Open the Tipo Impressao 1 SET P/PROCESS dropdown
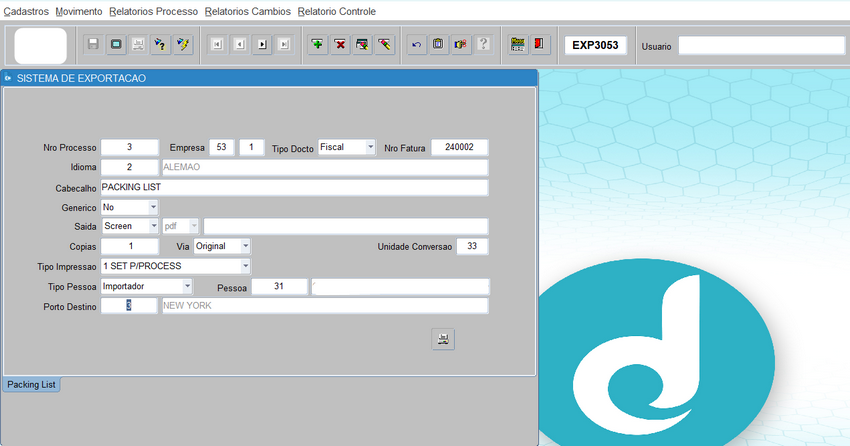850x446 pixels. (245, 266)
